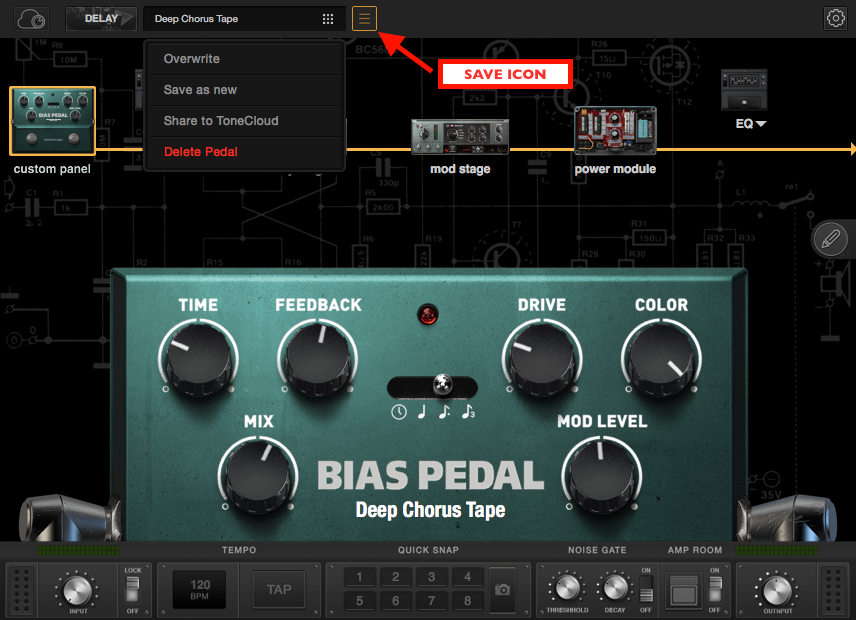Click the red LED pedal indicator
Image resolution: width=856 pixels, height=620 pixels.
click(427, 314)
